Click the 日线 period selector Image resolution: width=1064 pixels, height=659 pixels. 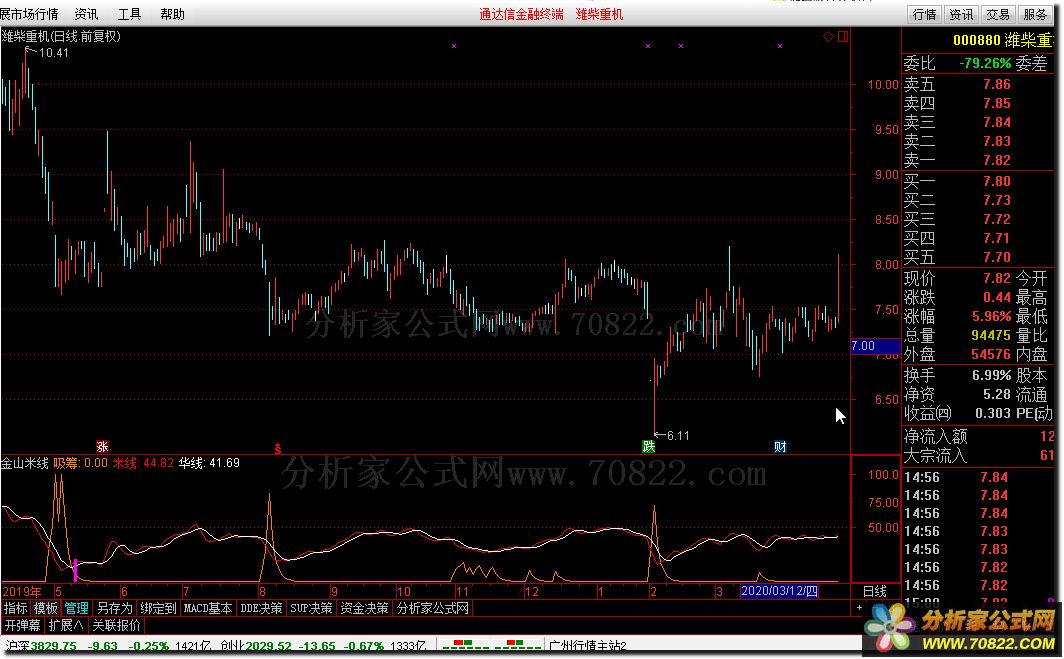pos(875,591)
